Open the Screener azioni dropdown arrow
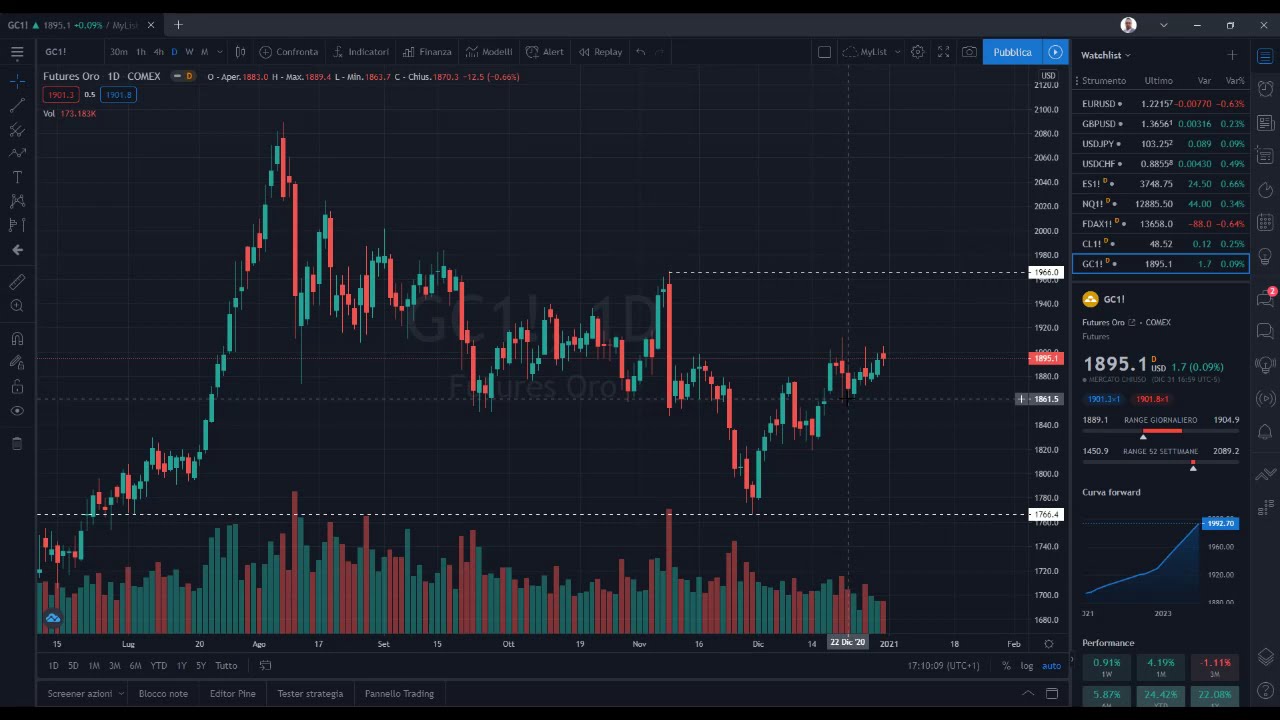 (121, 694)
